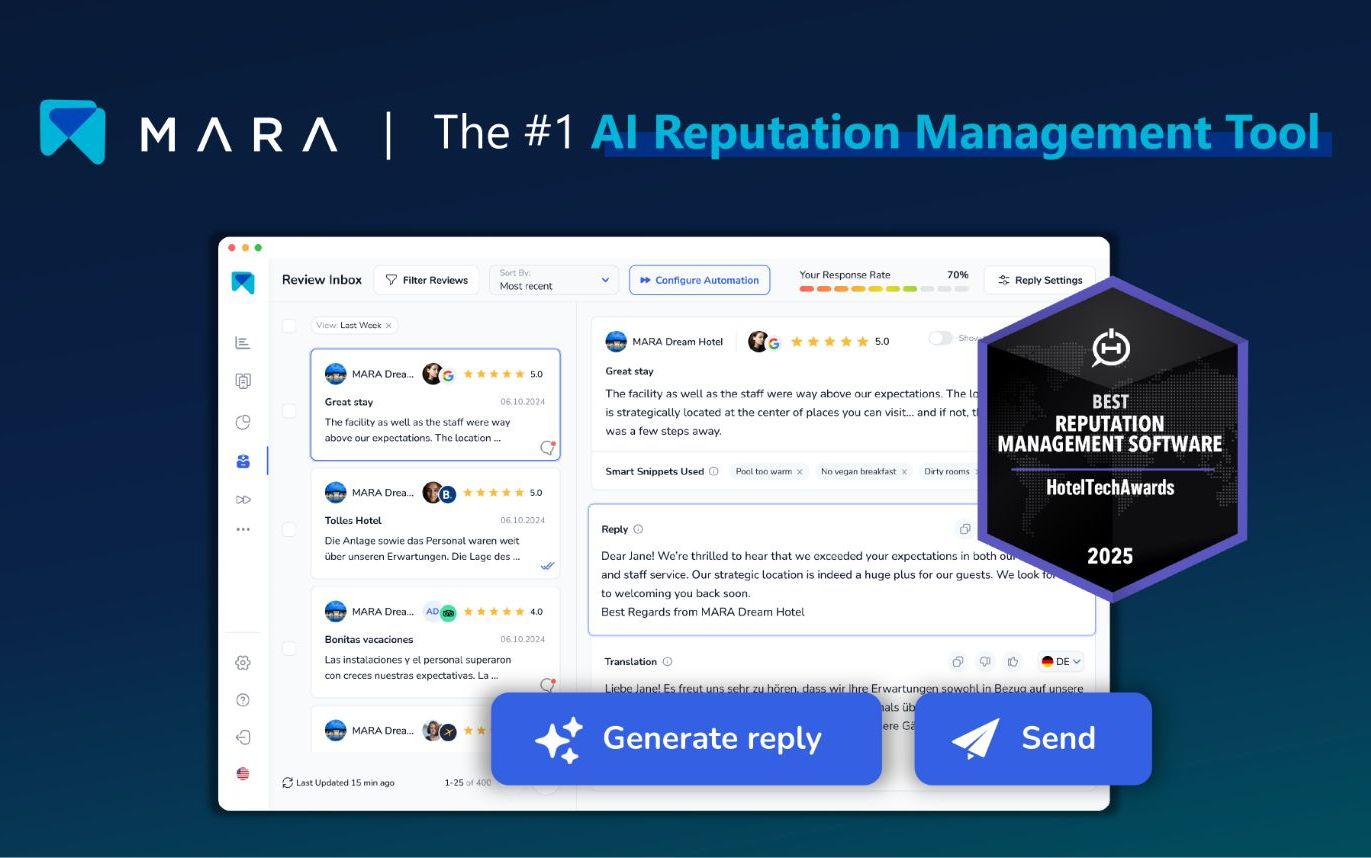The width and height of the screenshot is (1371, 858).
Task: Copy the translation using copy icon
Action: pyautogui.click(x=958, y=661)
